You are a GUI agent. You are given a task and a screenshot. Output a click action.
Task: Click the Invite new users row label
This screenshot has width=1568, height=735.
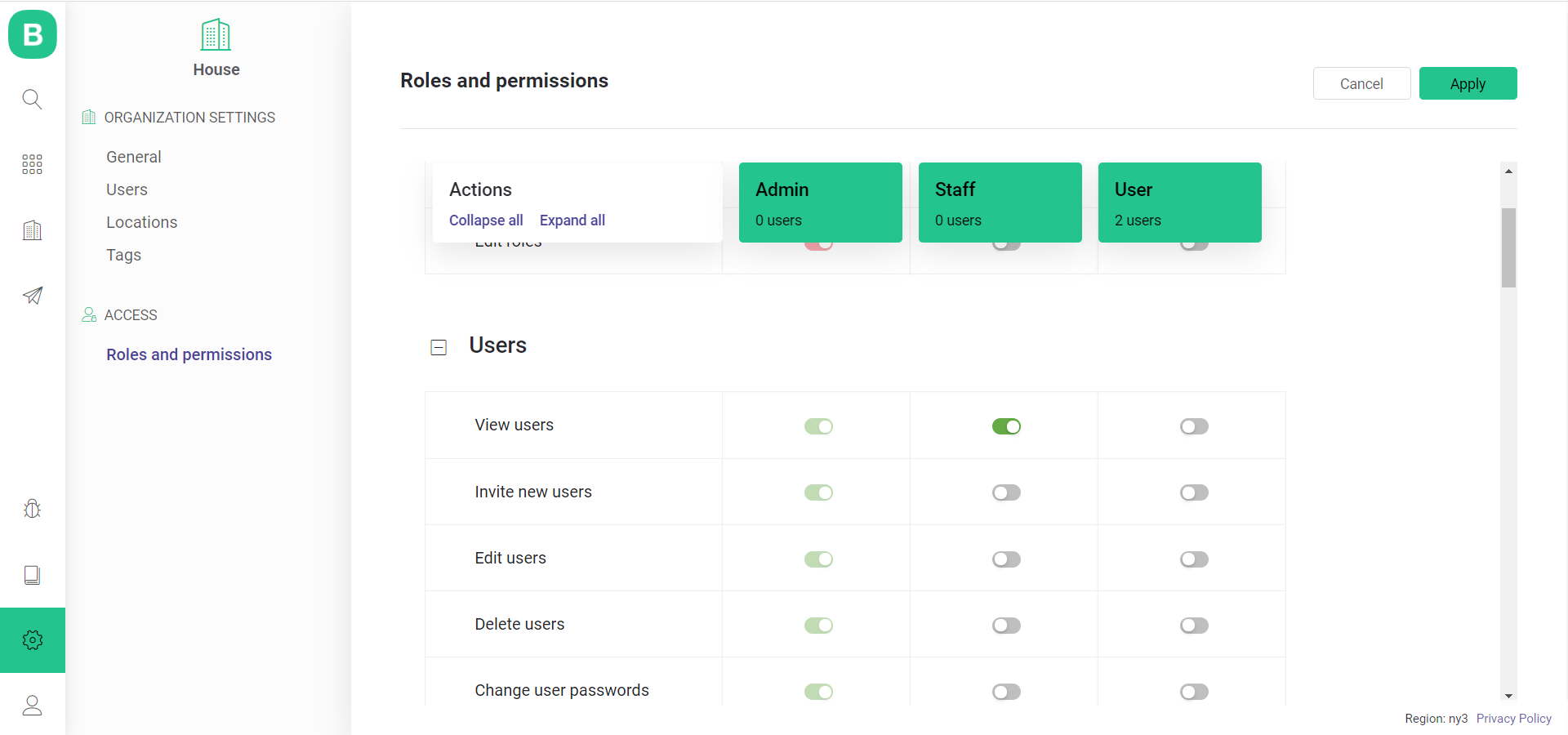click(533, 492)
